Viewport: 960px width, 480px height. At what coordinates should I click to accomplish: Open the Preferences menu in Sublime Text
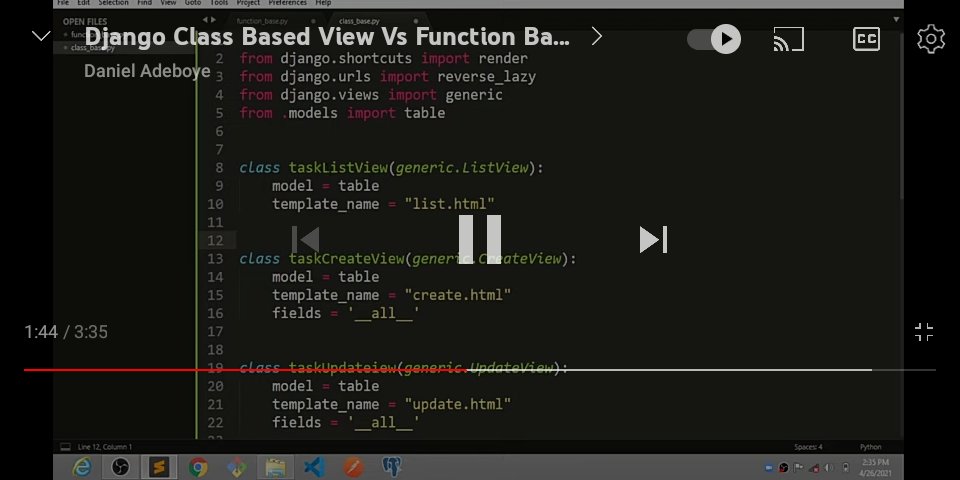pos(287,3)
